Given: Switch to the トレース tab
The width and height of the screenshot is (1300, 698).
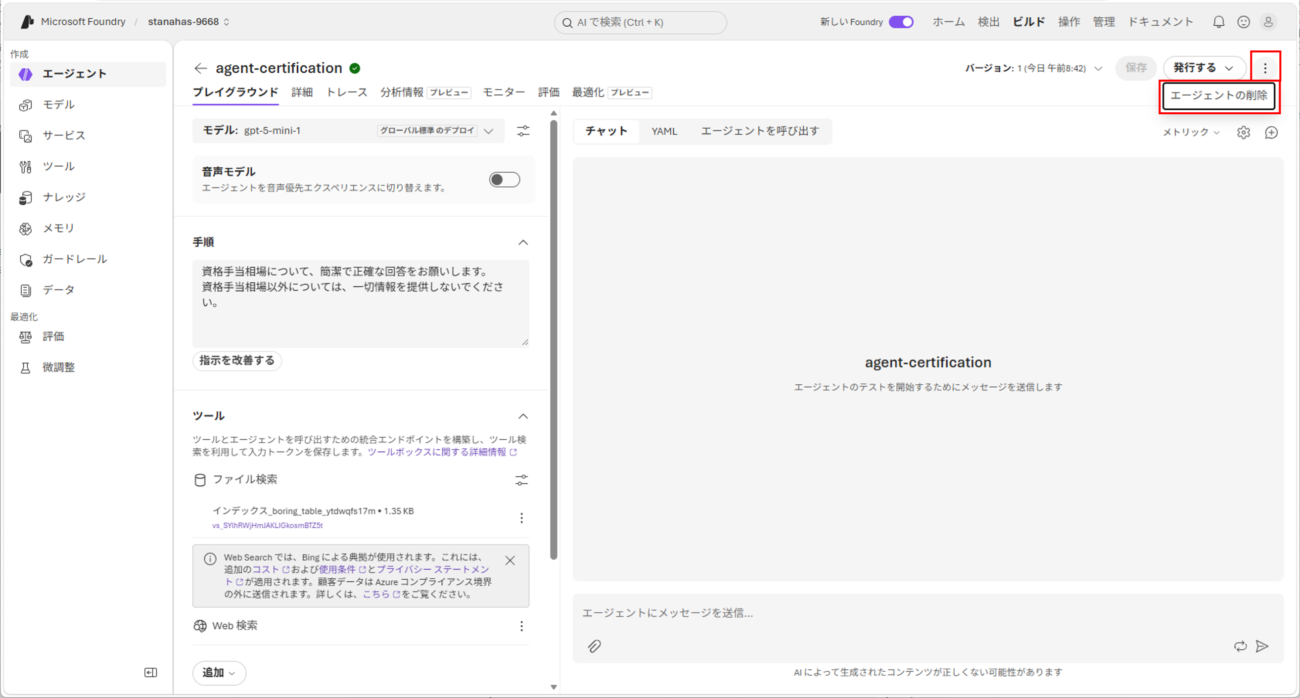Looking at the screenshot, I should [x=347, y=92].
